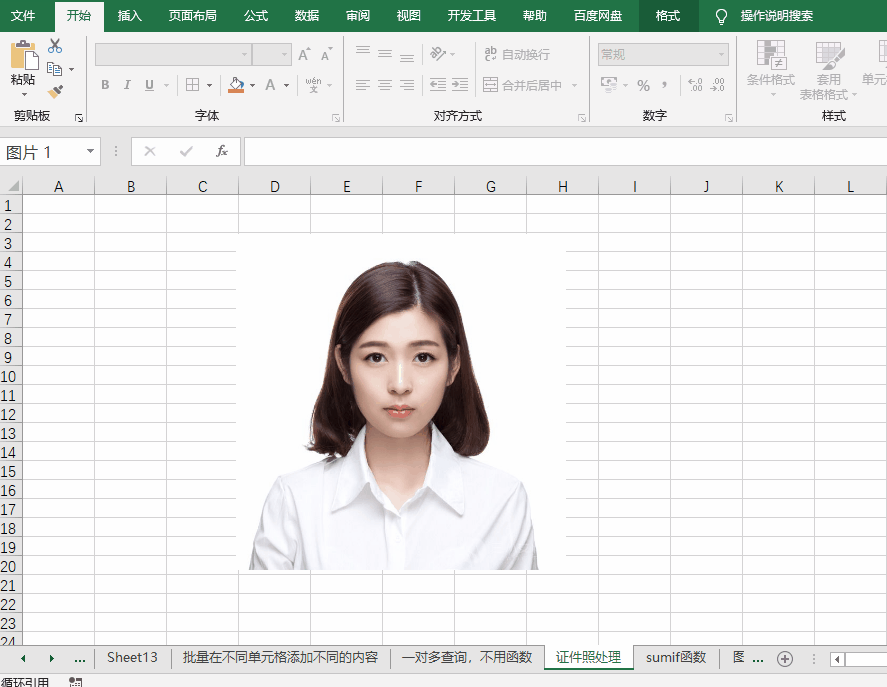Open the font color dropdown arrow
The width and height of the screenshot is (887, 687).
(x=286, y=85)
